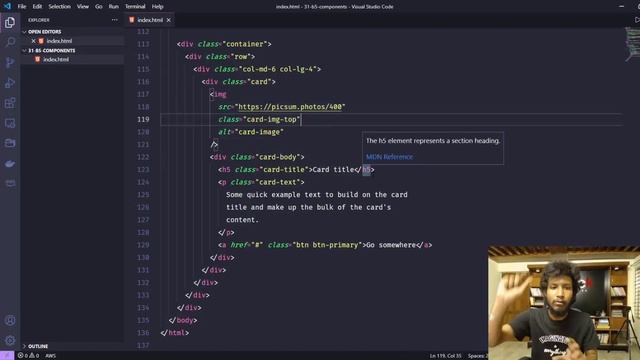Expand the Outline section
This screenshot has width=640, height=360.
[24, 346]
